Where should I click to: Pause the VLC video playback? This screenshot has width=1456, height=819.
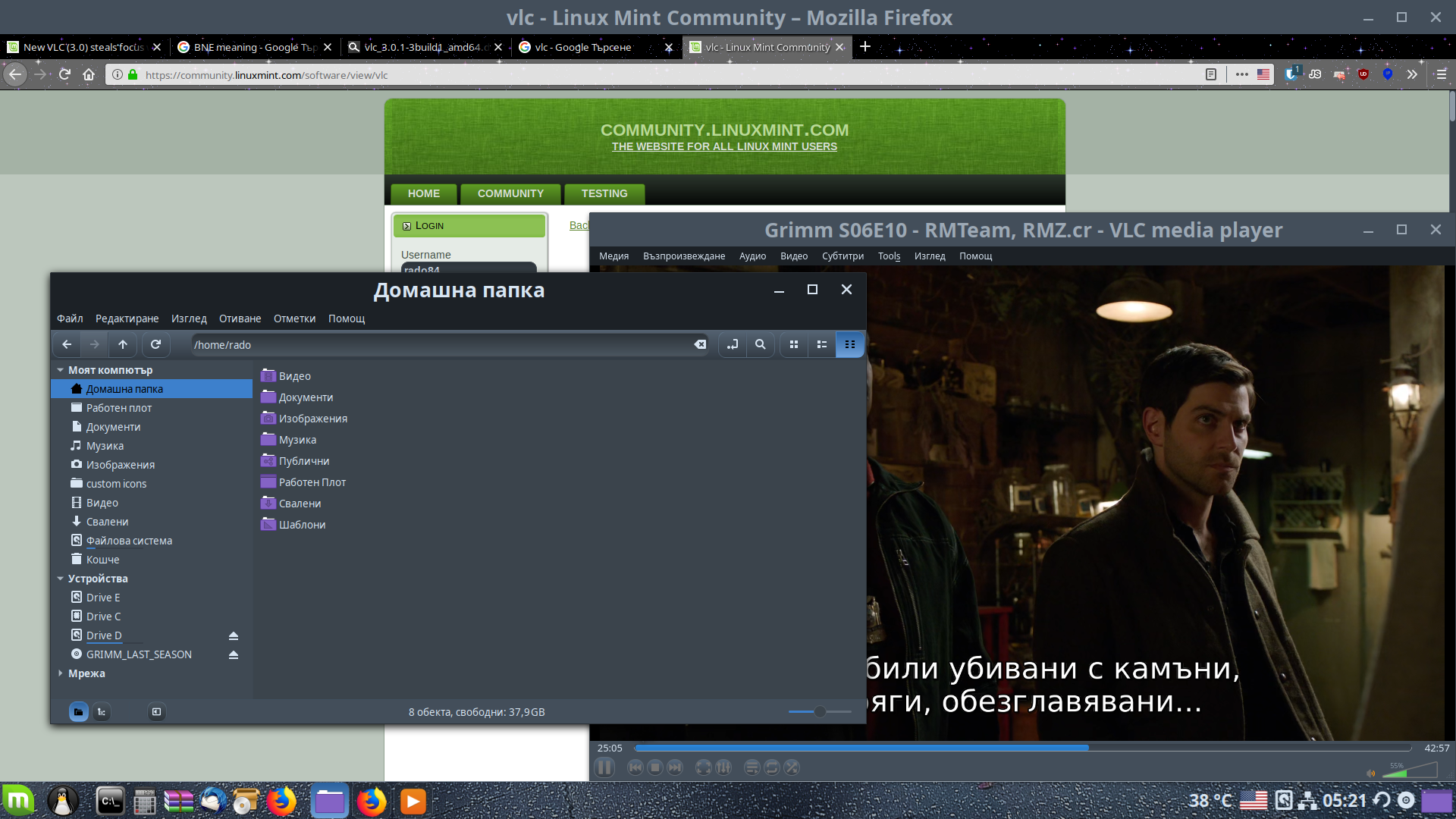(604, 767)
